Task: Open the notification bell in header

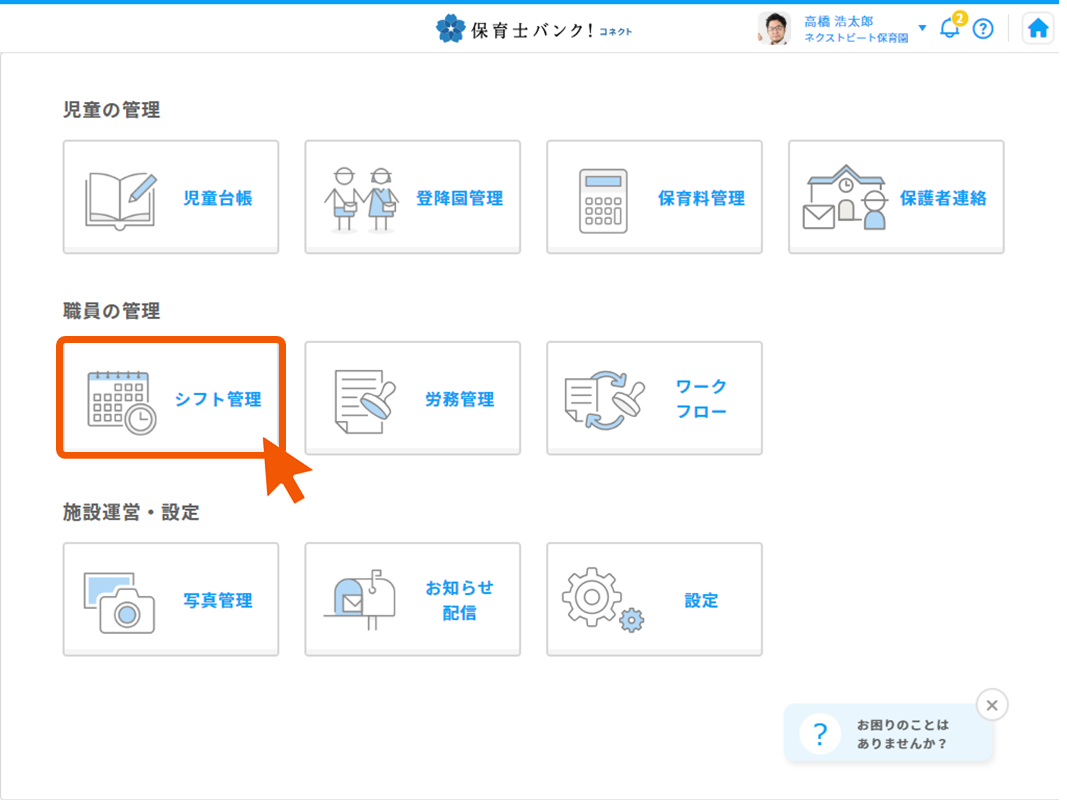Action: pos(949,29)
